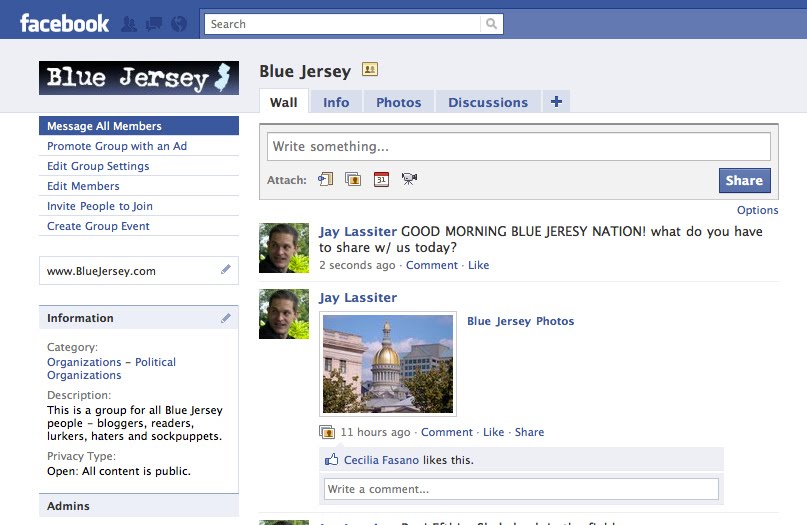This screenshot has height=525, width=807.
Task: Click the photo album icon next to 11 hours ago
Action: coord(327,432)
